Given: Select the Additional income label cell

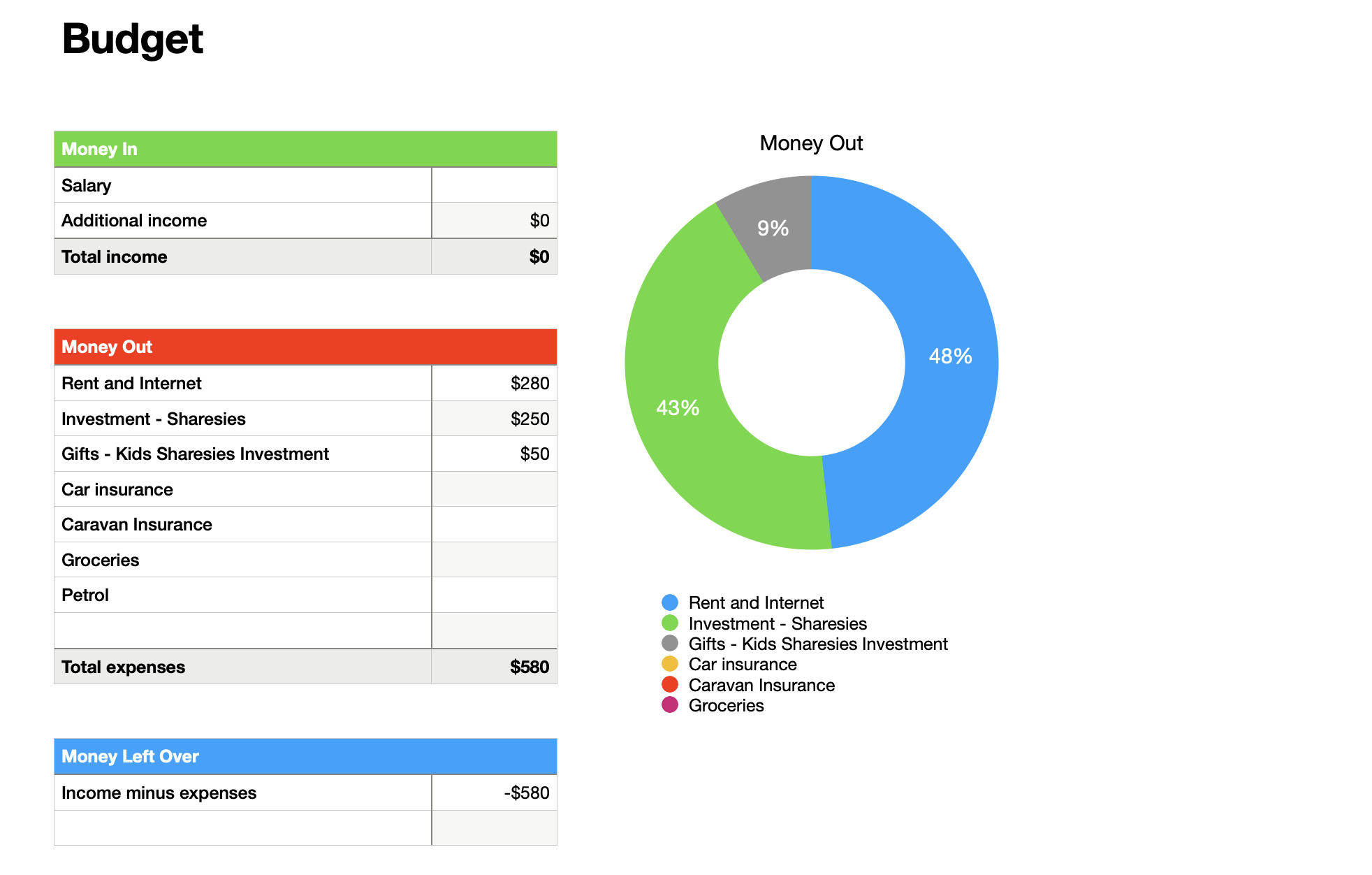Looking at the screenshot, I should (242, 221).
